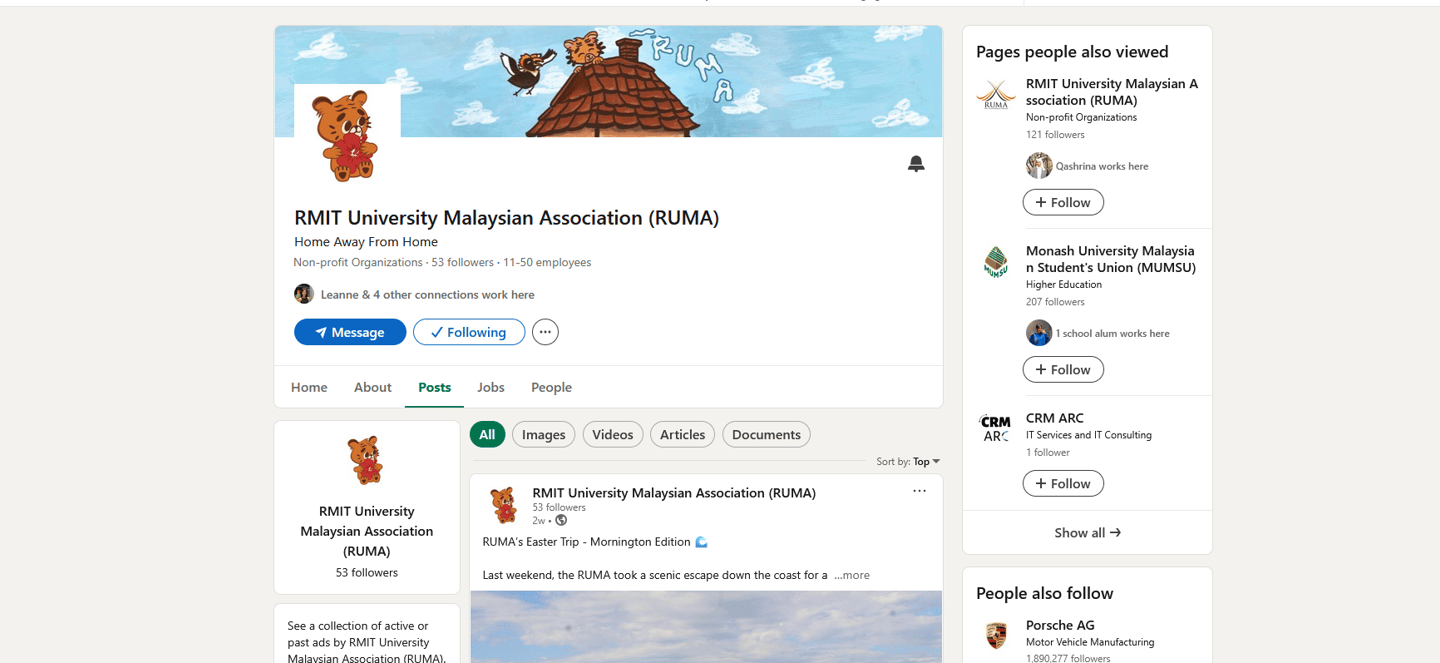Click the notification bell icon
This screenshot has height=663, width=1440.
coord(916,163)
